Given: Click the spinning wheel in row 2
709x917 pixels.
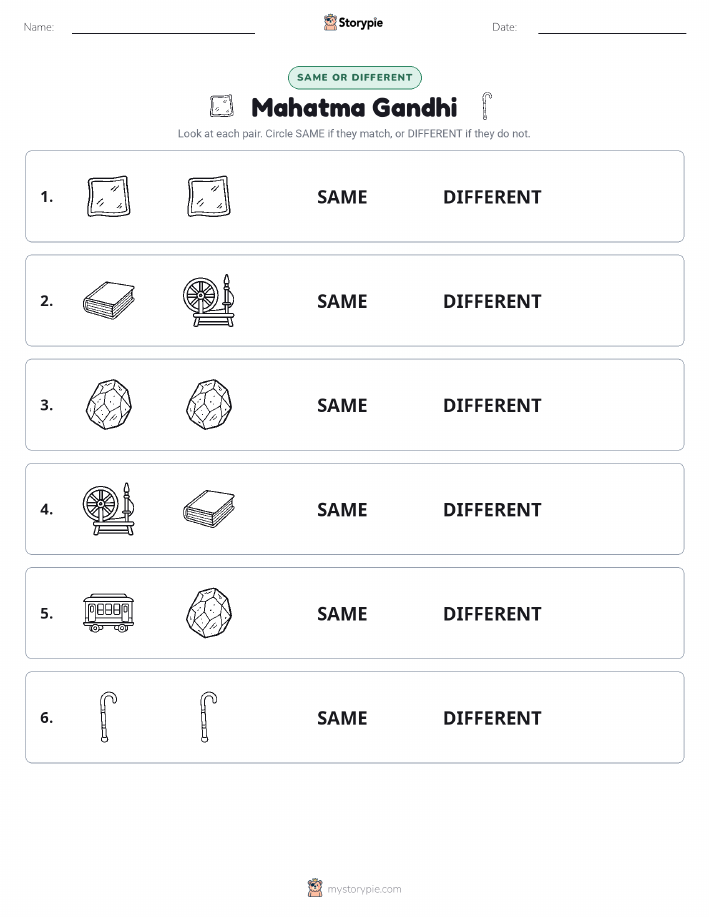Looking at the screenshot, I should (x=209, y=301).
